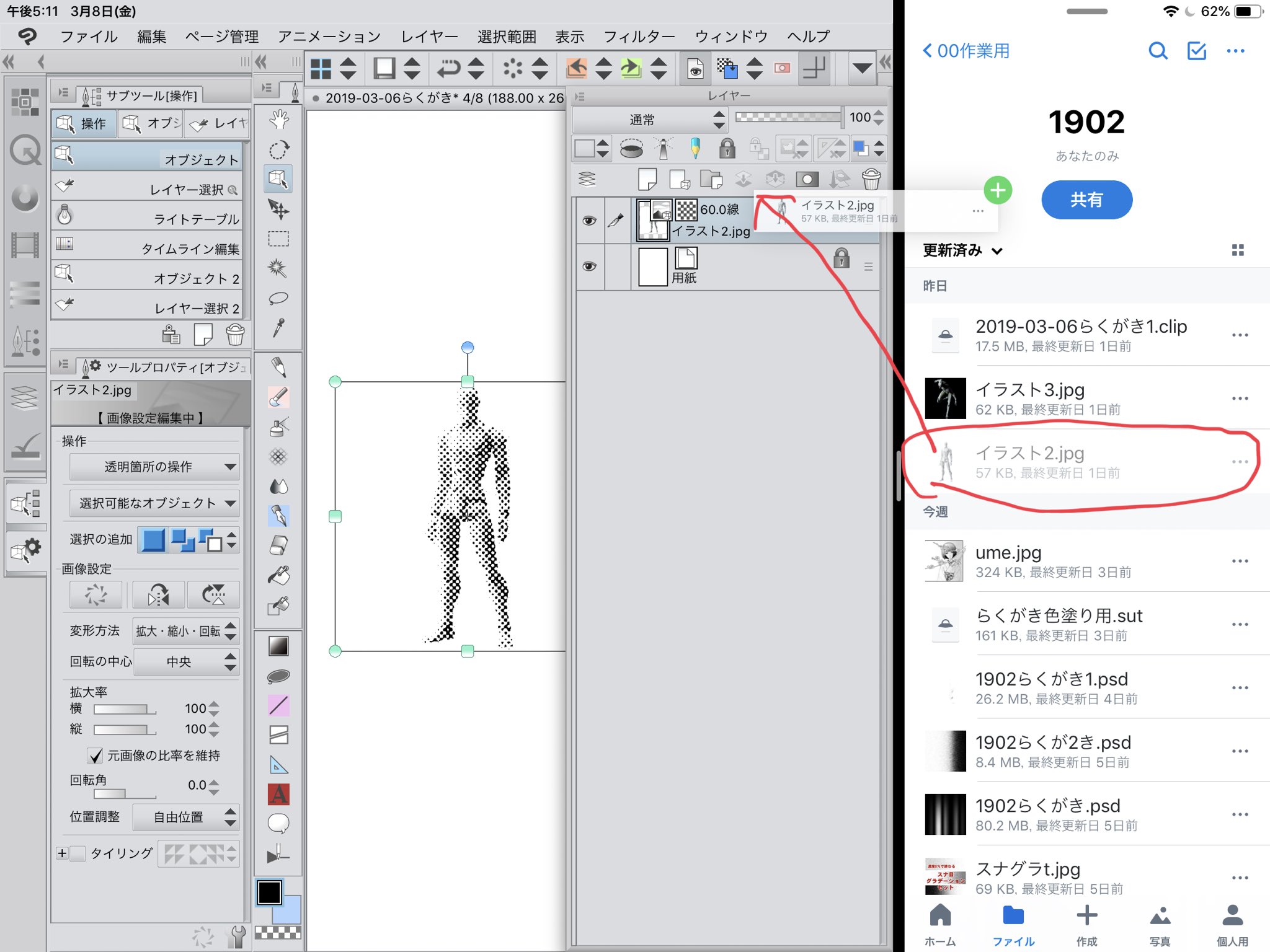Click the layer opacity slider
The image size is (1270, 952).
tap(788, 117)
